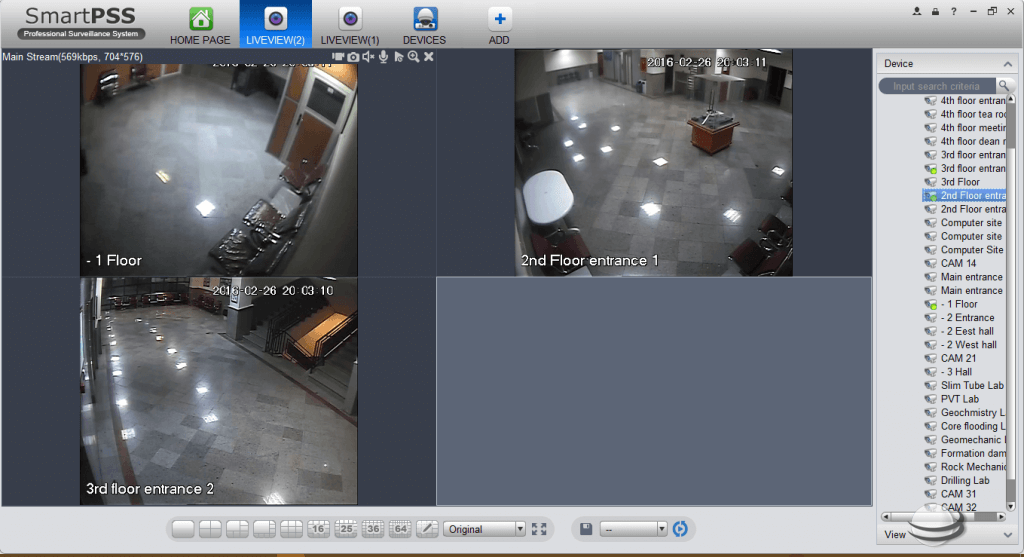
Task: Switch to 64-window layout
Action: coord(400,529)
